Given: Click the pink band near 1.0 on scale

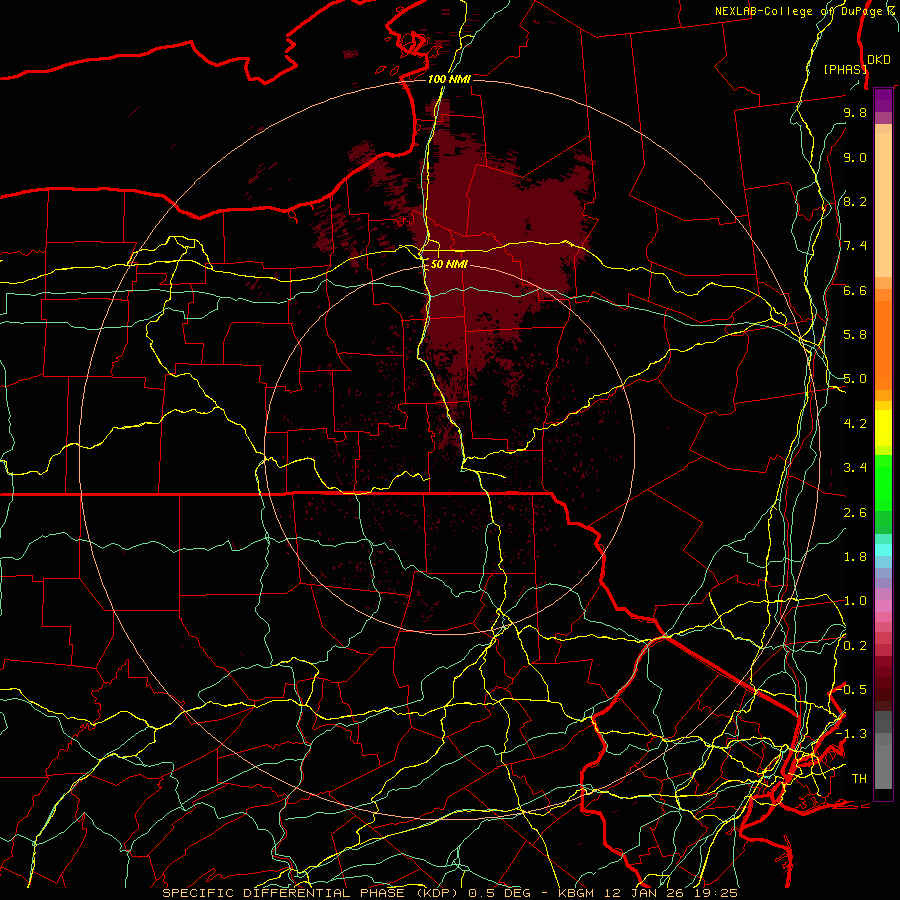Looking at the screenshot, I should point(883,606).
